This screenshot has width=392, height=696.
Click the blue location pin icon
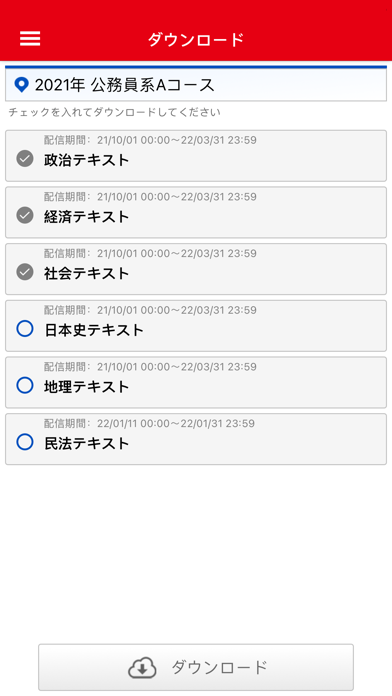[21, 84]
